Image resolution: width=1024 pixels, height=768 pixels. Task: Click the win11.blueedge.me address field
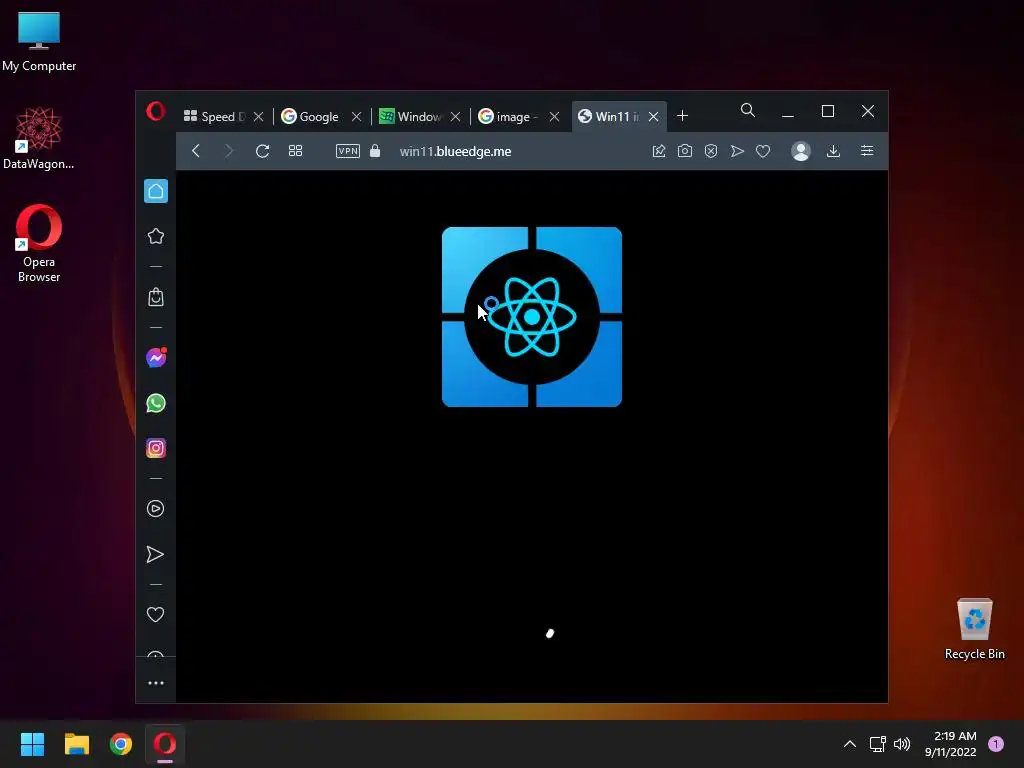coord(455,152)
